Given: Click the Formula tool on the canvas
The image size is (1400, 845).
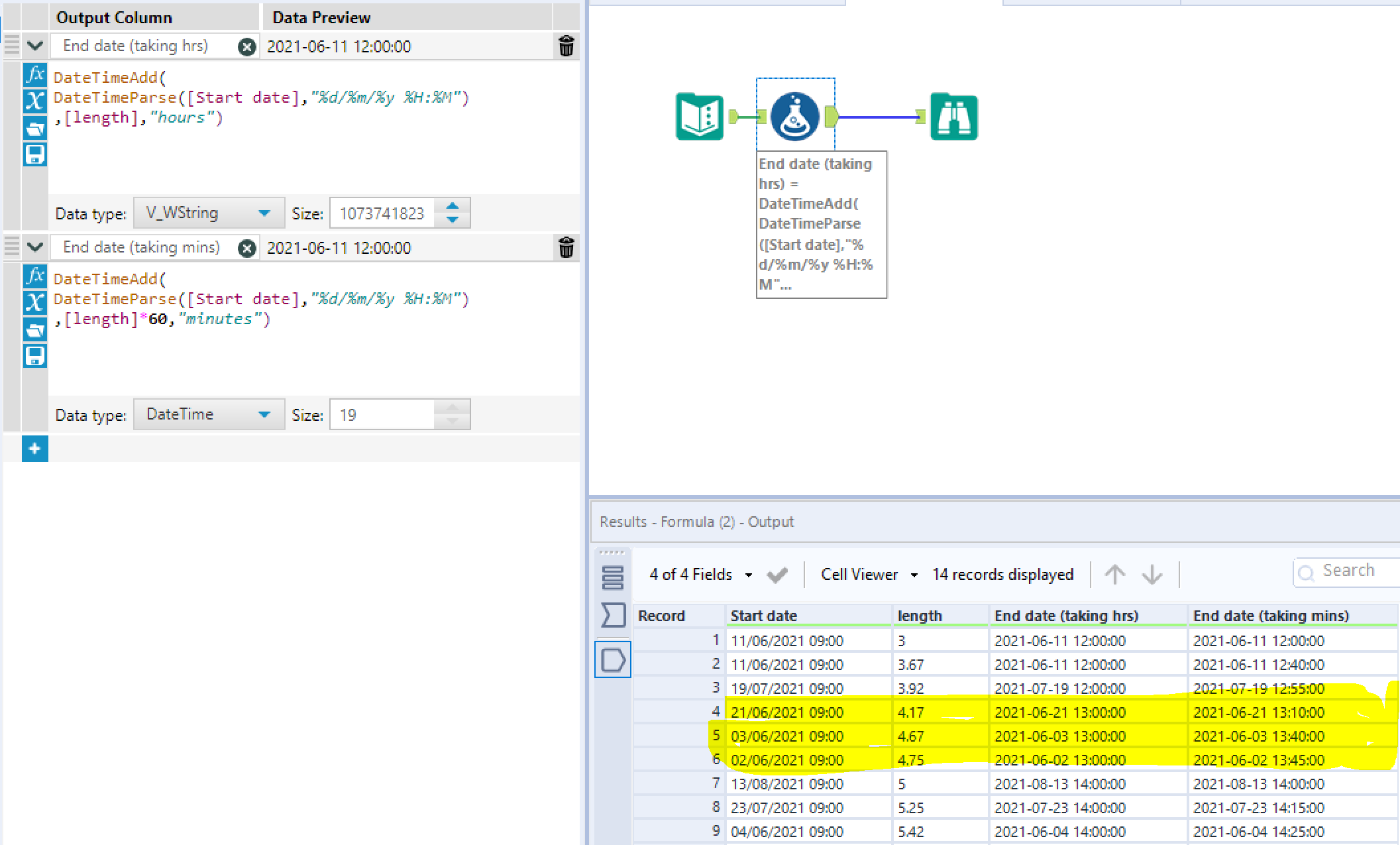Looking at the screenshot, I should (x=794, y=117).
